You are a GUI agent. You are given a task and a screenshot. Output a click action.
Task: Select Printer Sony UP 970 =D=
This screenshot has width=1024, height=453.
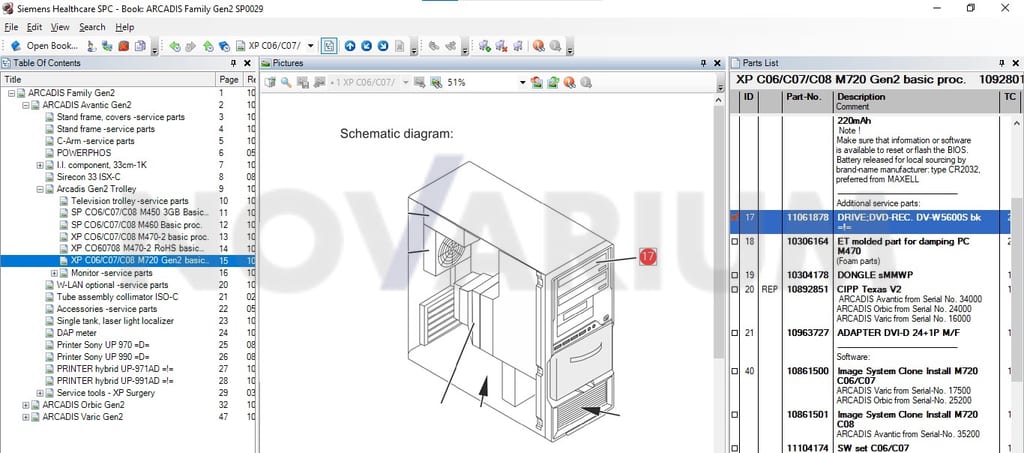(x=105, y=345)
